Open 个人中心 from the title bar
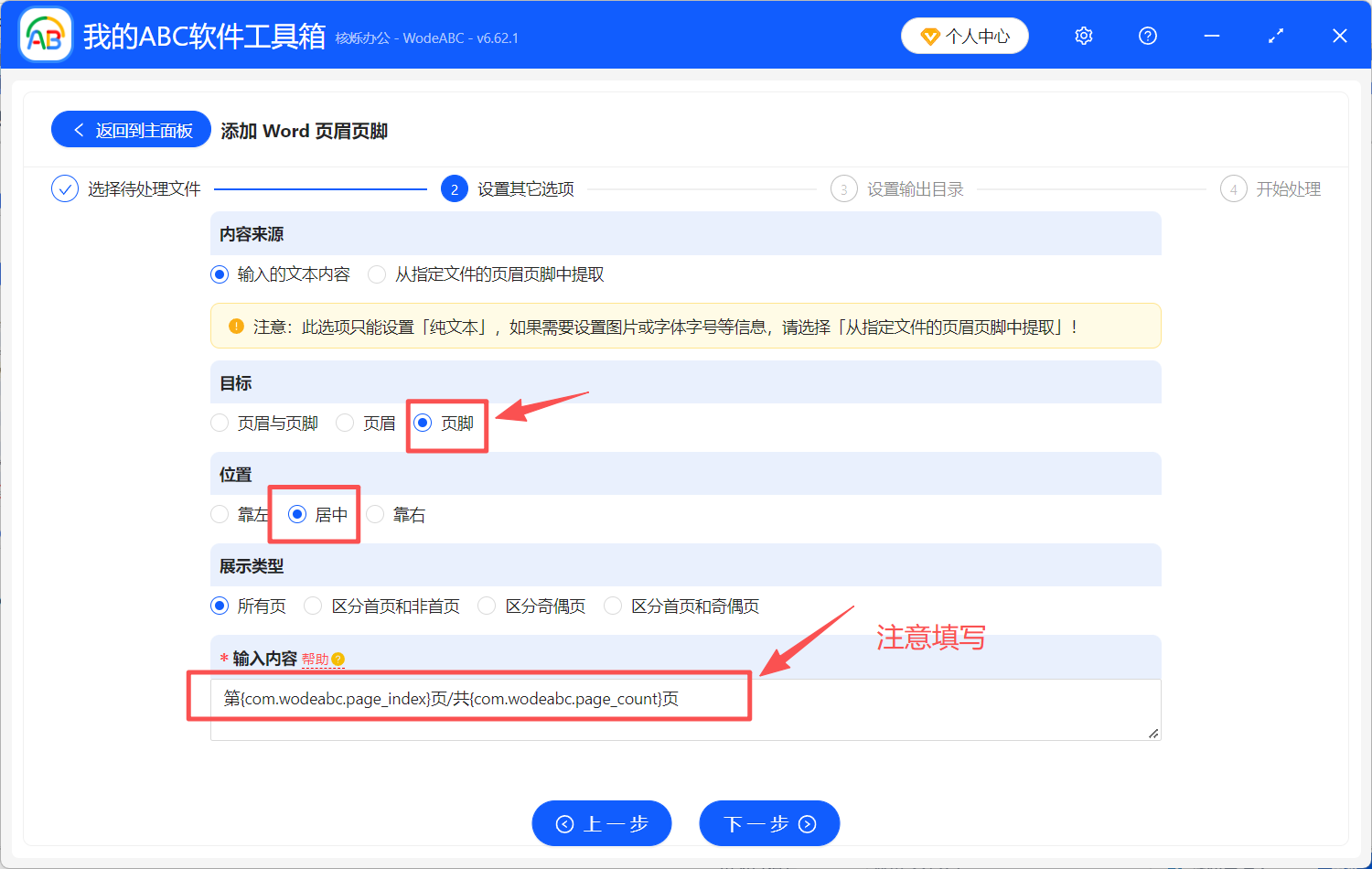 tap(965, 35)
